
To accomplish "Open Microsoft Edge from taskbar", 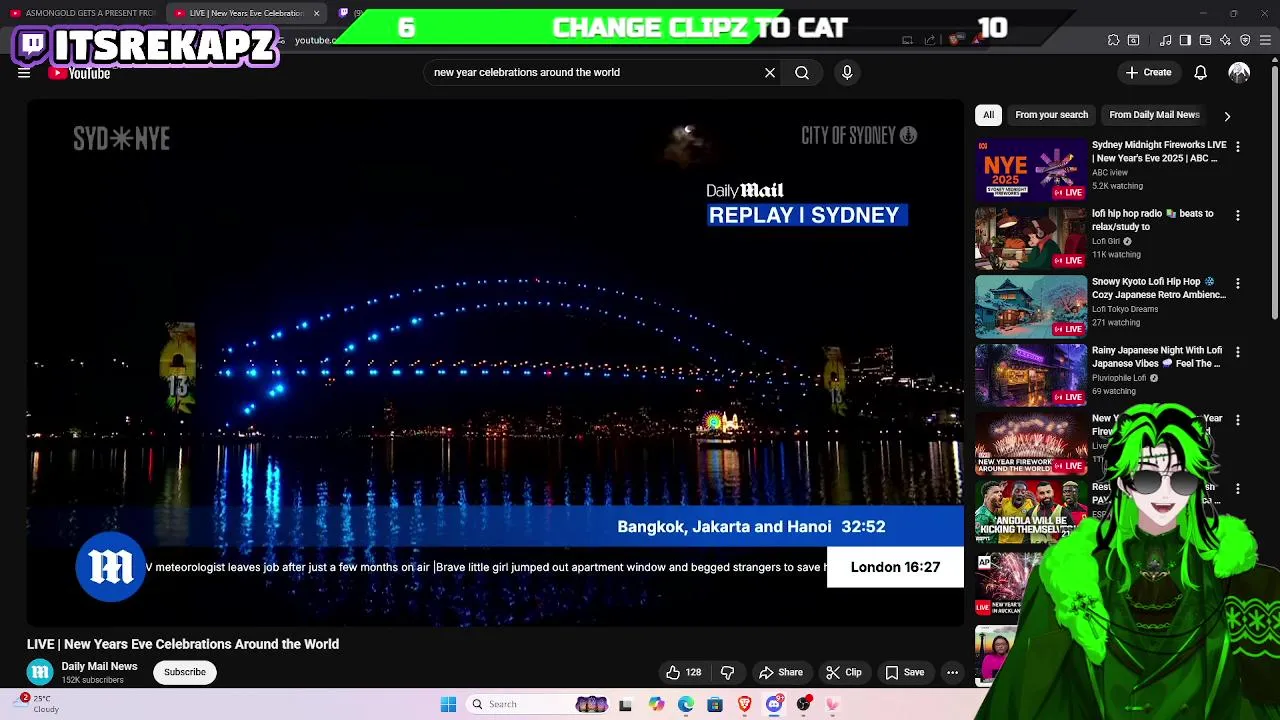I will 686,704.
